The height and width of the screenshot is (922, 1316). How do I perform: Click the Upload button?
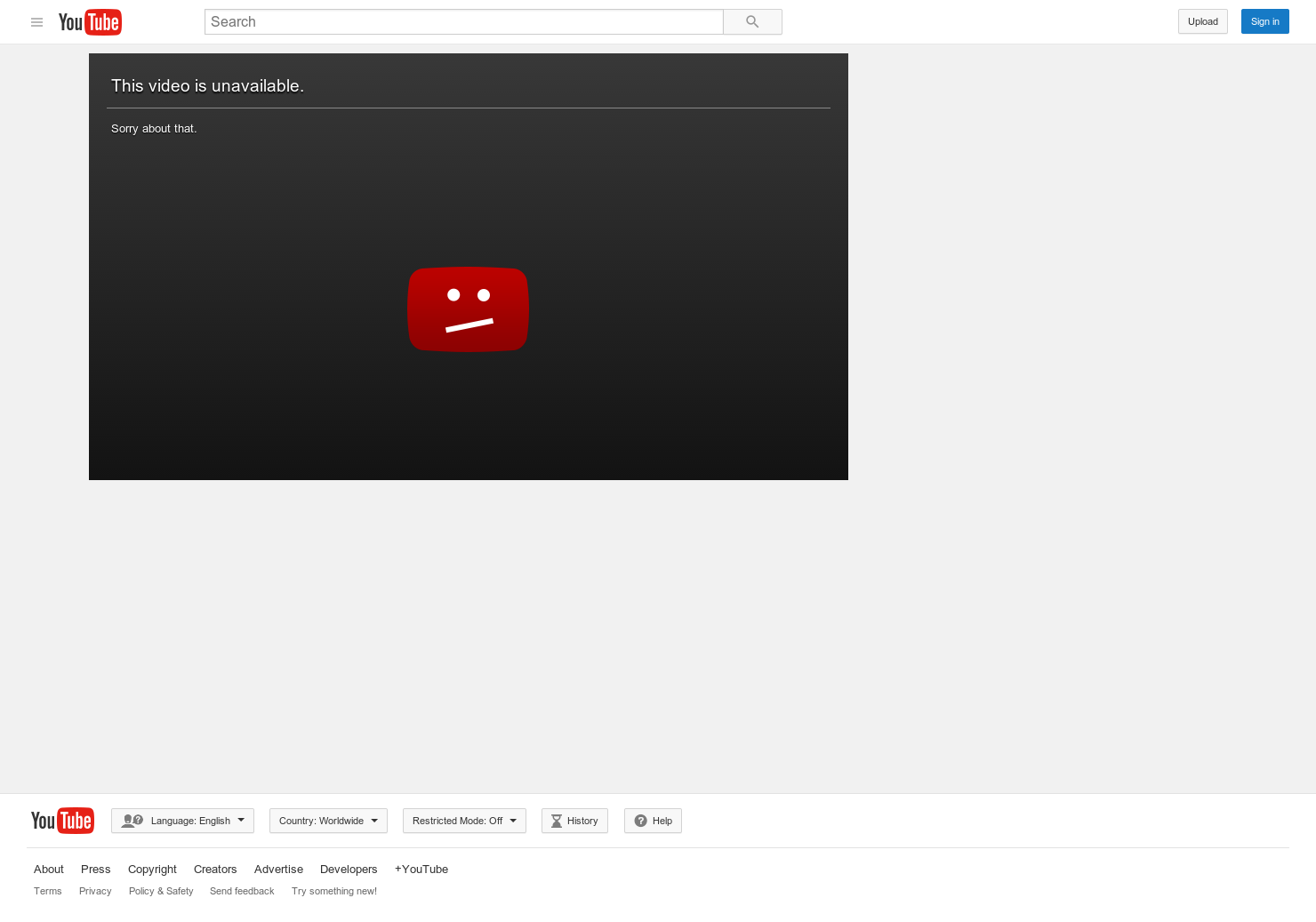(1203, 21)
